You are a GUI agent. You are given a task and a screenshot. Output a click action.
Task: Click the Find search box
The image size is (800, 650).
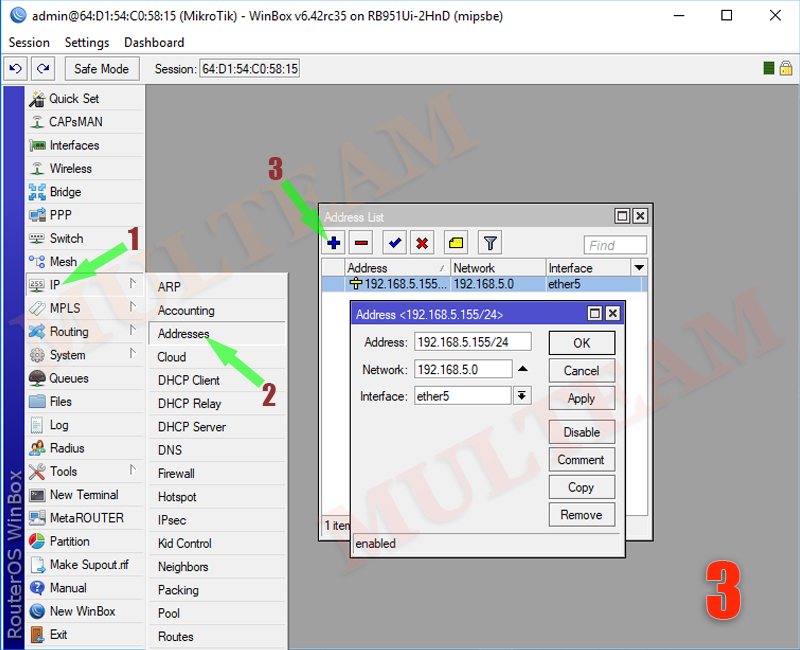pos(615,245)
